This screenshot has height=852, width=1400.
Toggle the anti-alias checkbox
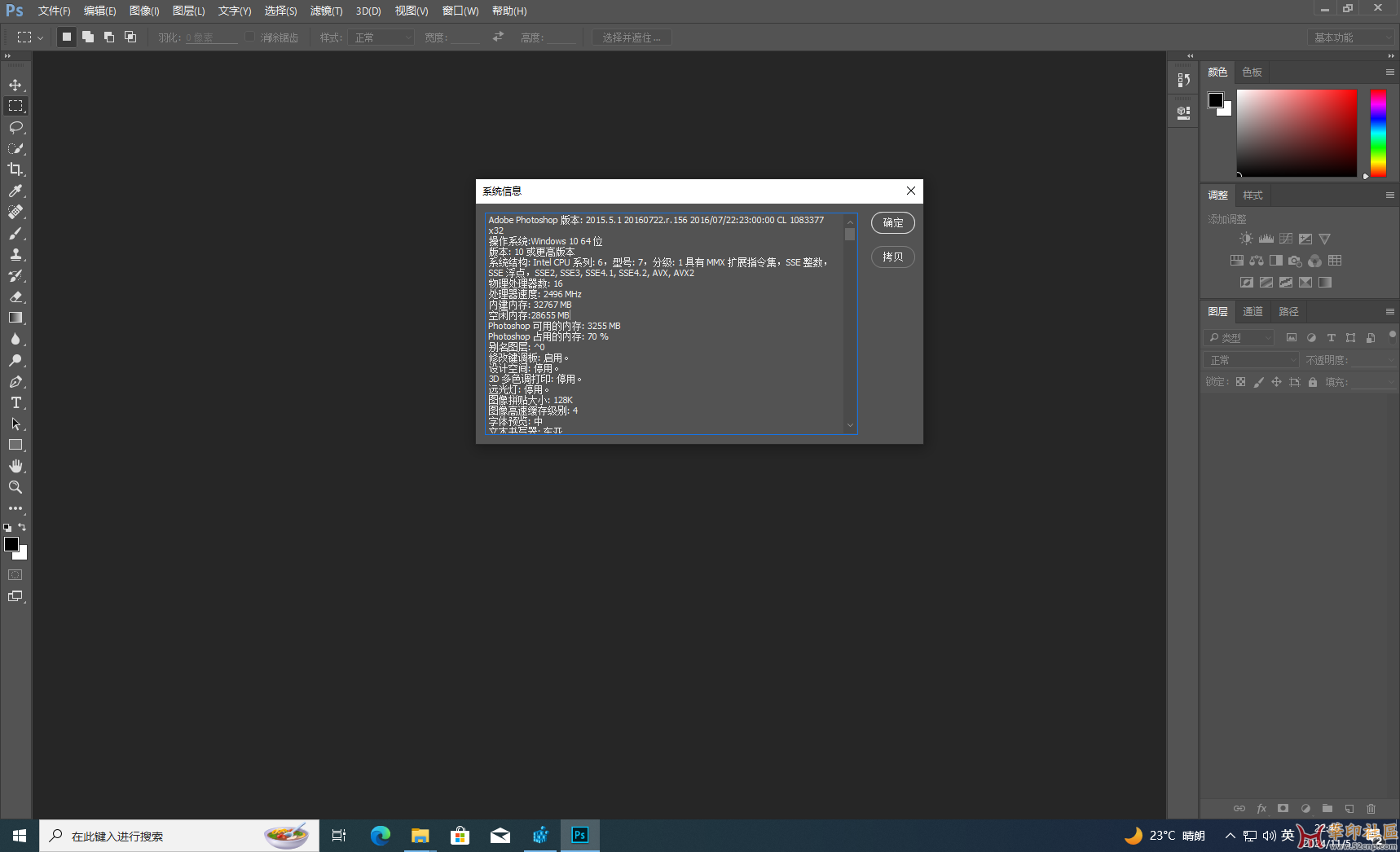(x=250, y=37)
